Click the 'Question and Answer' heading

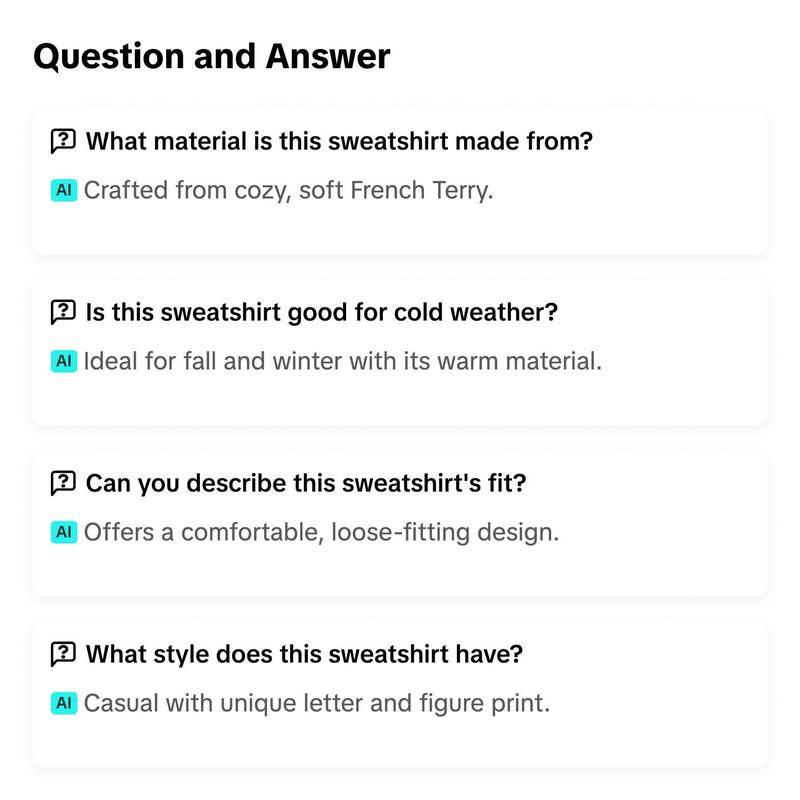pyautogui.click(x=212, y=56)
